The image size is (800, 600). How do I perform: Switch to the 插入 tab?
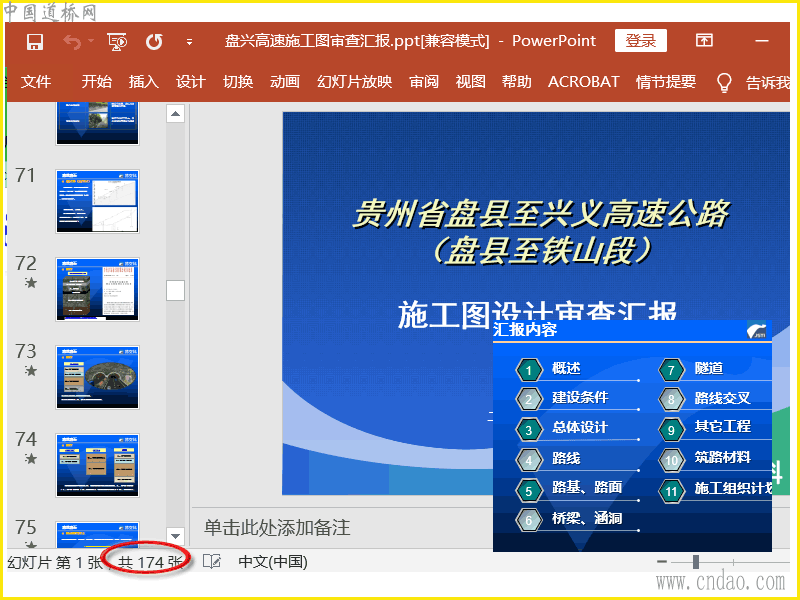pyautogui.click(x=143, y=82)
